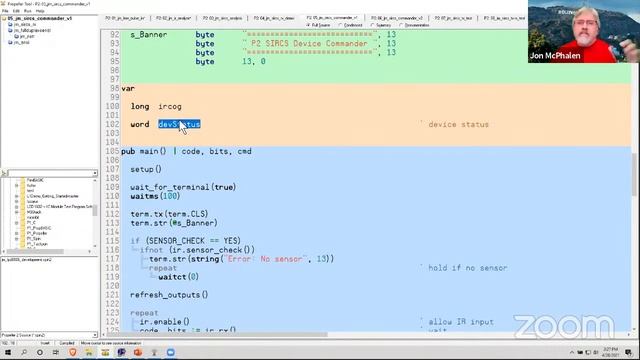The image size is (640, 360).
Task: Select the FlexBASIC folder
Action: [x=35, y=180]
